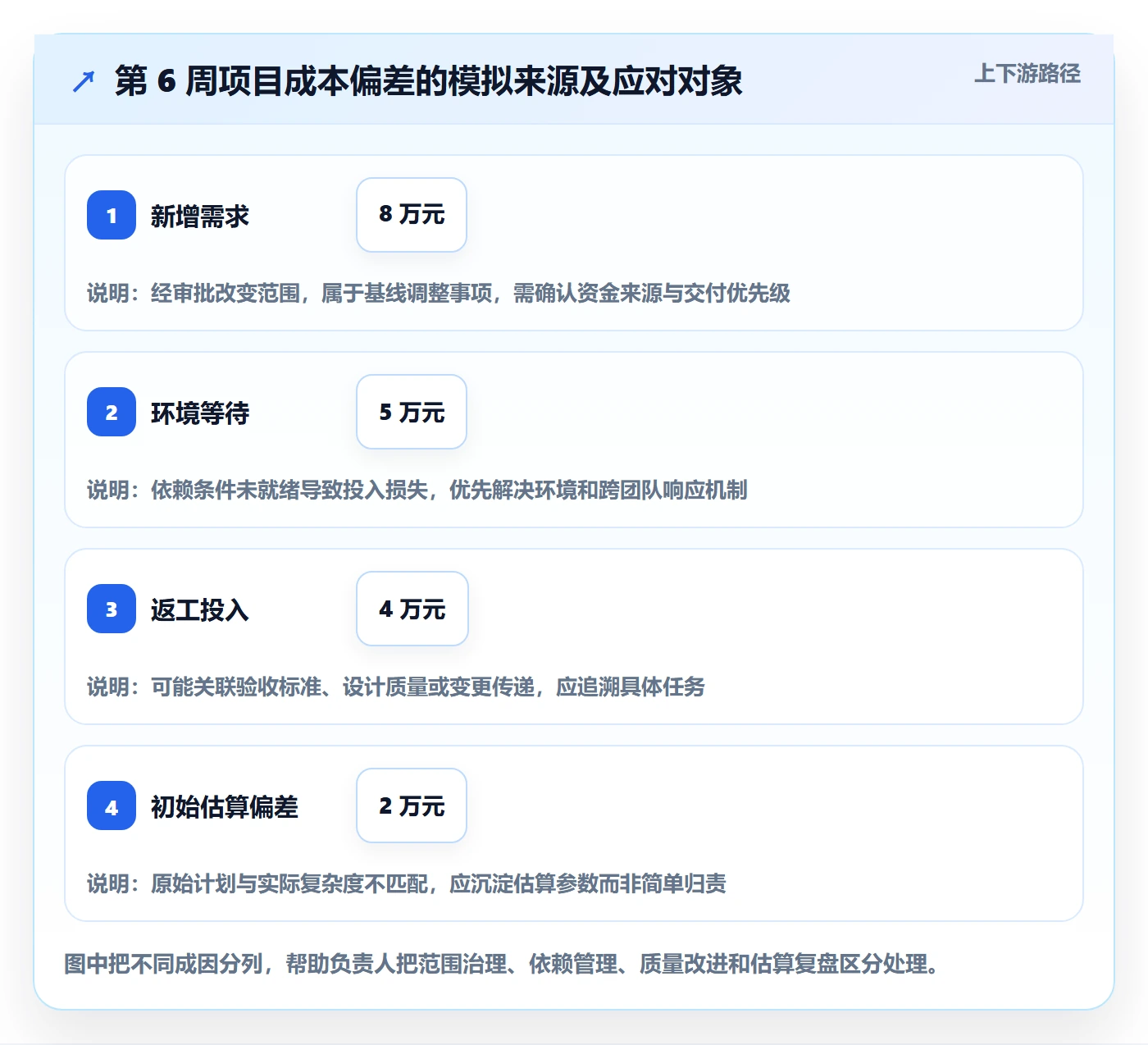Click the footer note starting 图中把不同成因分列
Image resolution: width=1148 pixels, height=1045 pixels.
coord(502,964)
